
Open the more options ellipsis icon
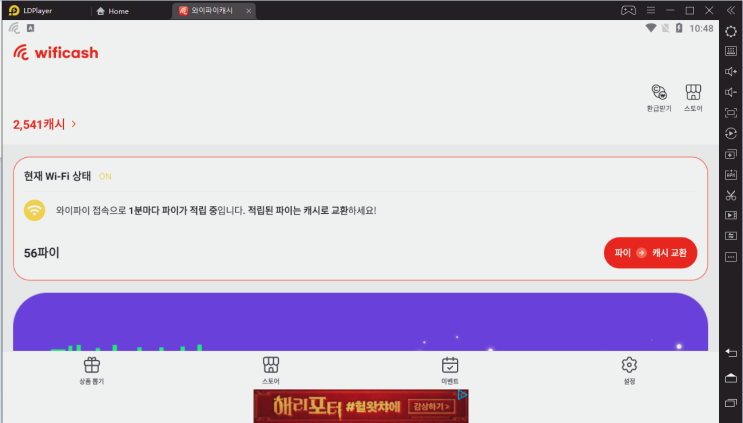[731, 257]
